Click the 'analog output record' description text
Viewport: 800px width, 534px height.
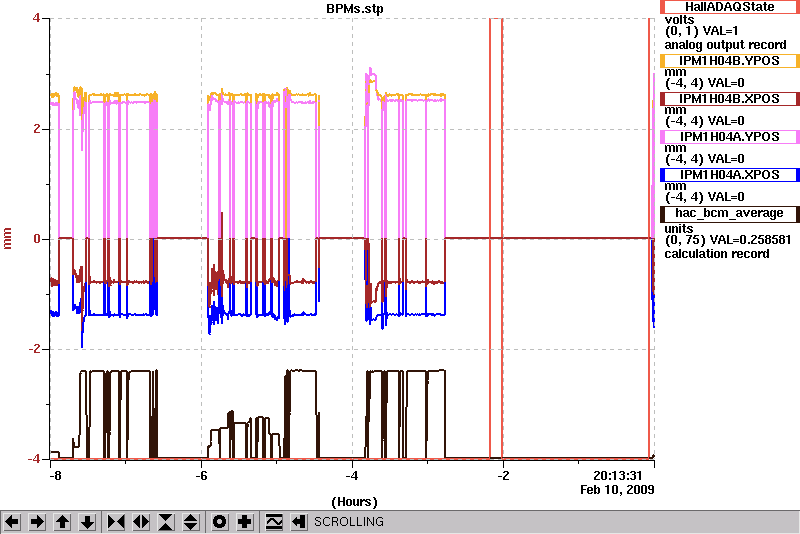click(x=725, y=45)
